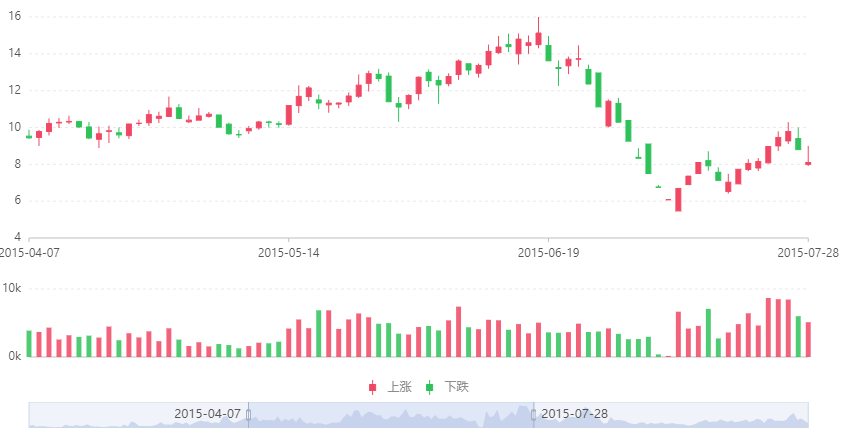This screenshot has width=853, height=438.
Task: Click the right zoom slider handle
Action: tap(533, 414)
